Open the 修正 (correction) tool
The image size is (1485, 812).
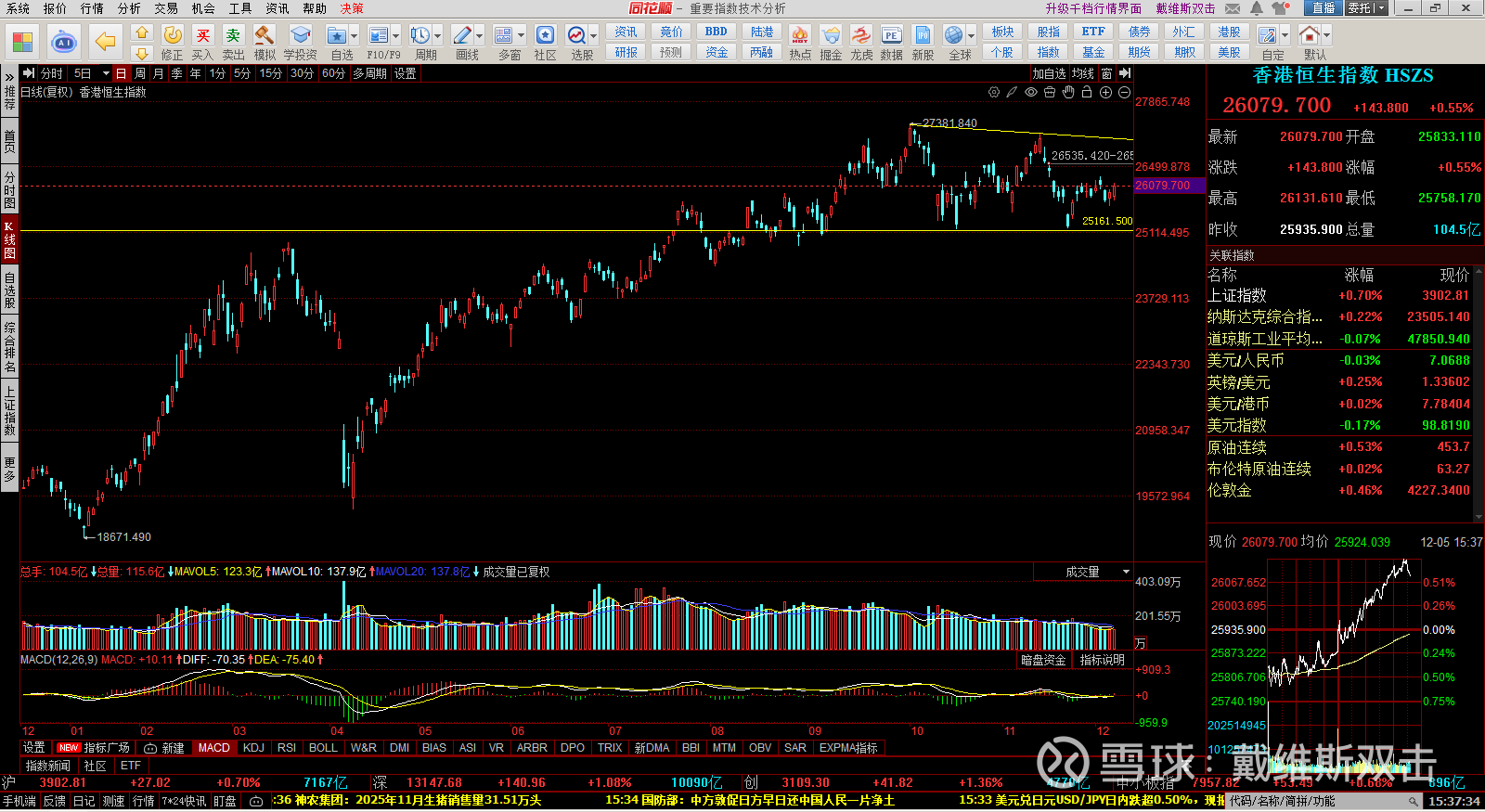(173, 43)
